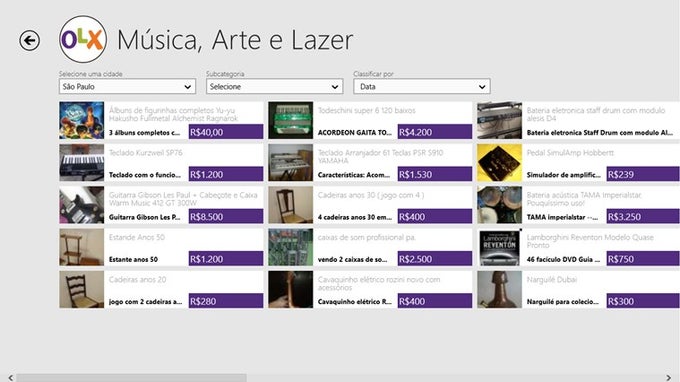This screenshot has width=680, height=382.
Task: Open listing title 'caixas de som profissional pa.'
Action: [x=367, y=237]
